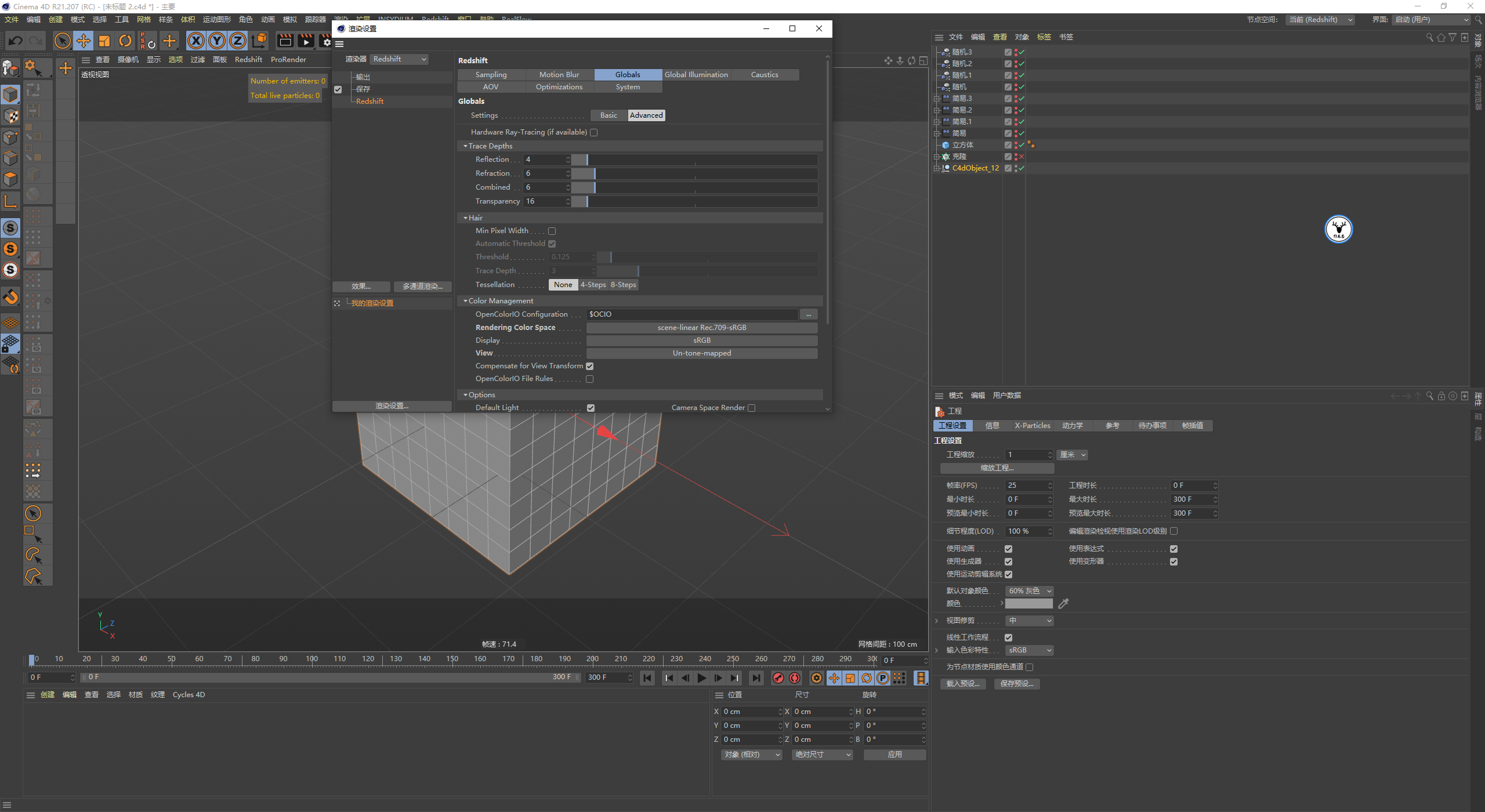Toggle Compensate for View Transform checkbox
This screenshot has height=812, width=1485.
[591, 365]
